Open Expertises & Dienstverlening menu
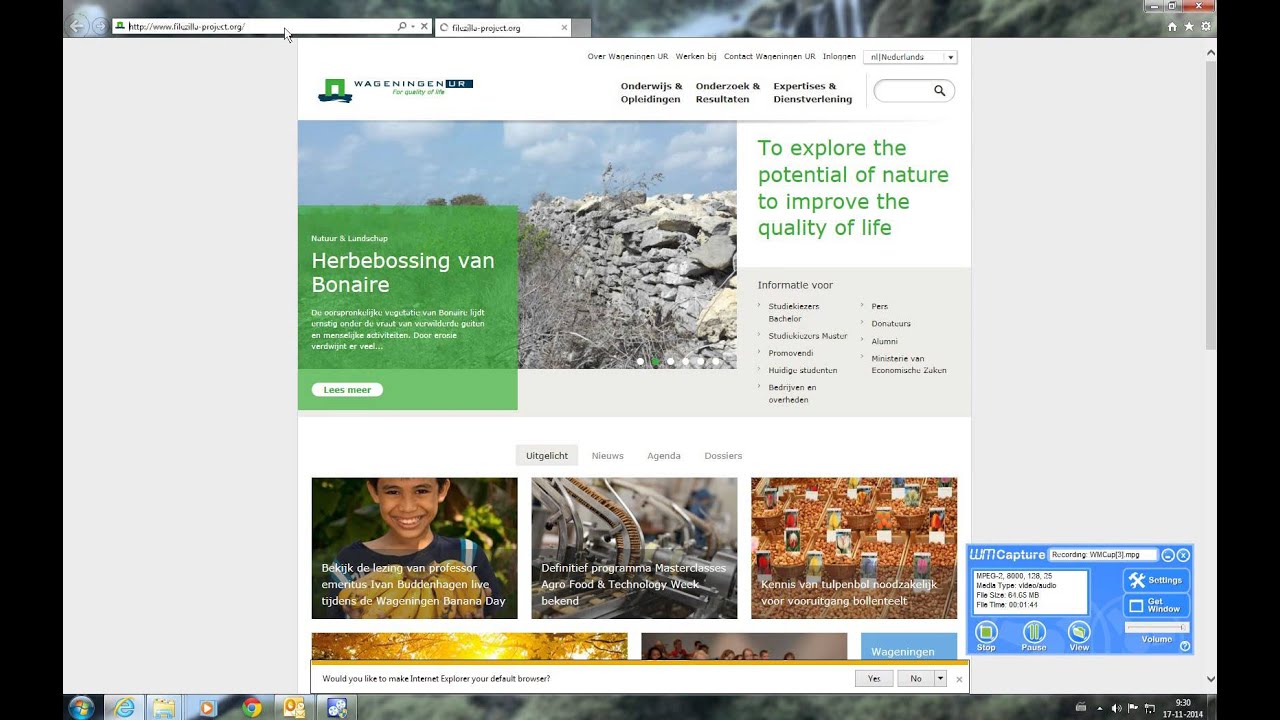 812,93
